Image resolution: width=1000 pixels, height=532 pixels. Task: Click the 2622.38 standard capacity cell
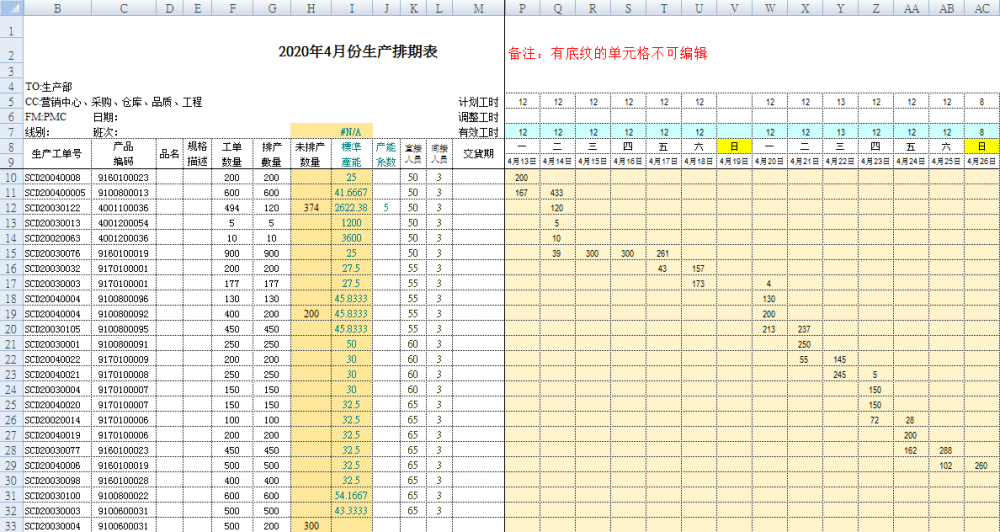(x=351, y=208)
